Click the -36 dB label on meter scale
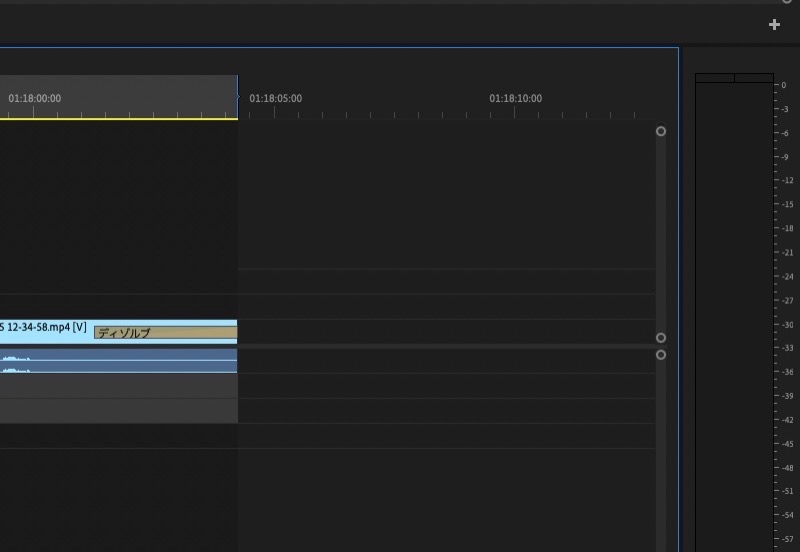This screenshot has width=800, height=552. coord(788,372)
